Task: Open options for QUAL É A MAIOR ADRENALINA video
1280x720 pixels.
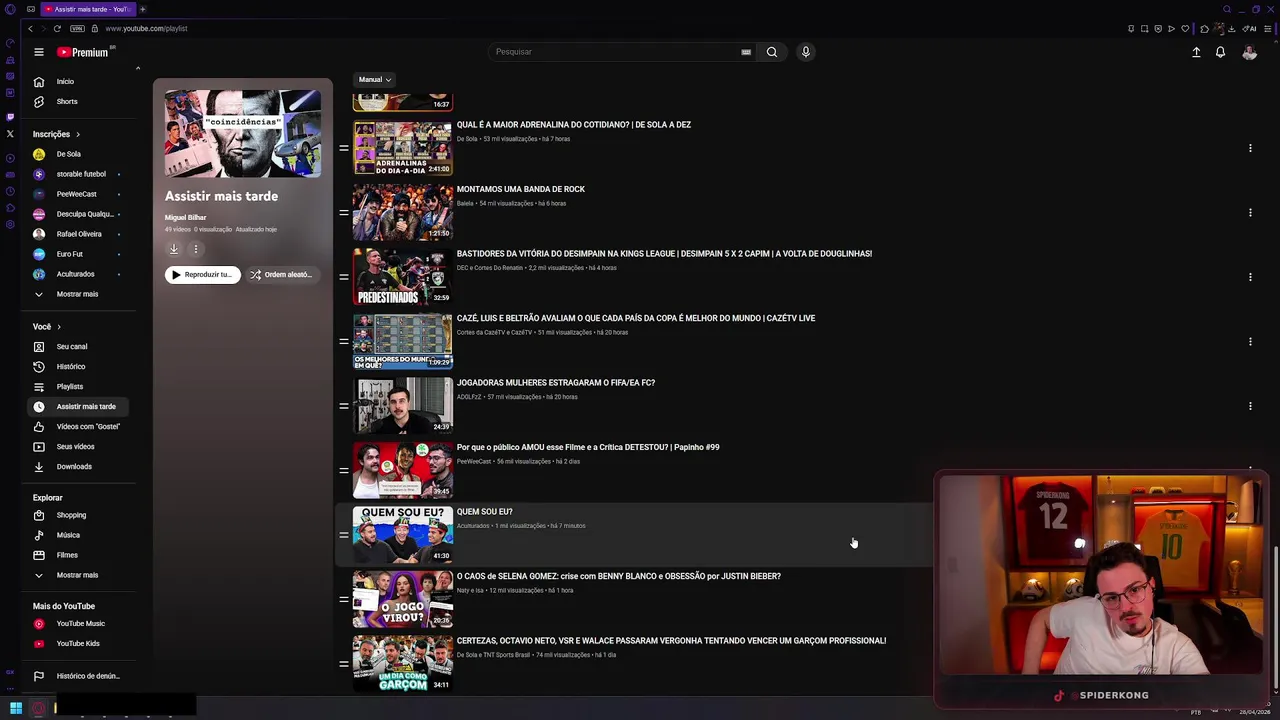Action: pos(1250,148)
